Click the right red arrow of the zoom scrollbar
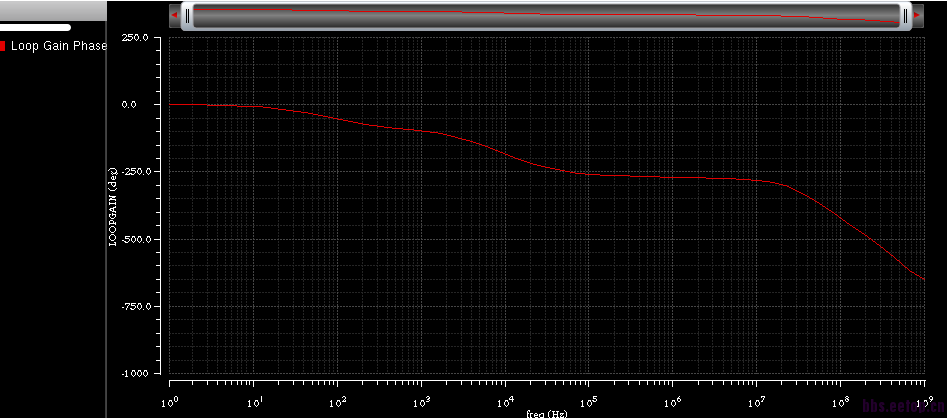Viewport: 947px width, 418px height. point(917,15)
